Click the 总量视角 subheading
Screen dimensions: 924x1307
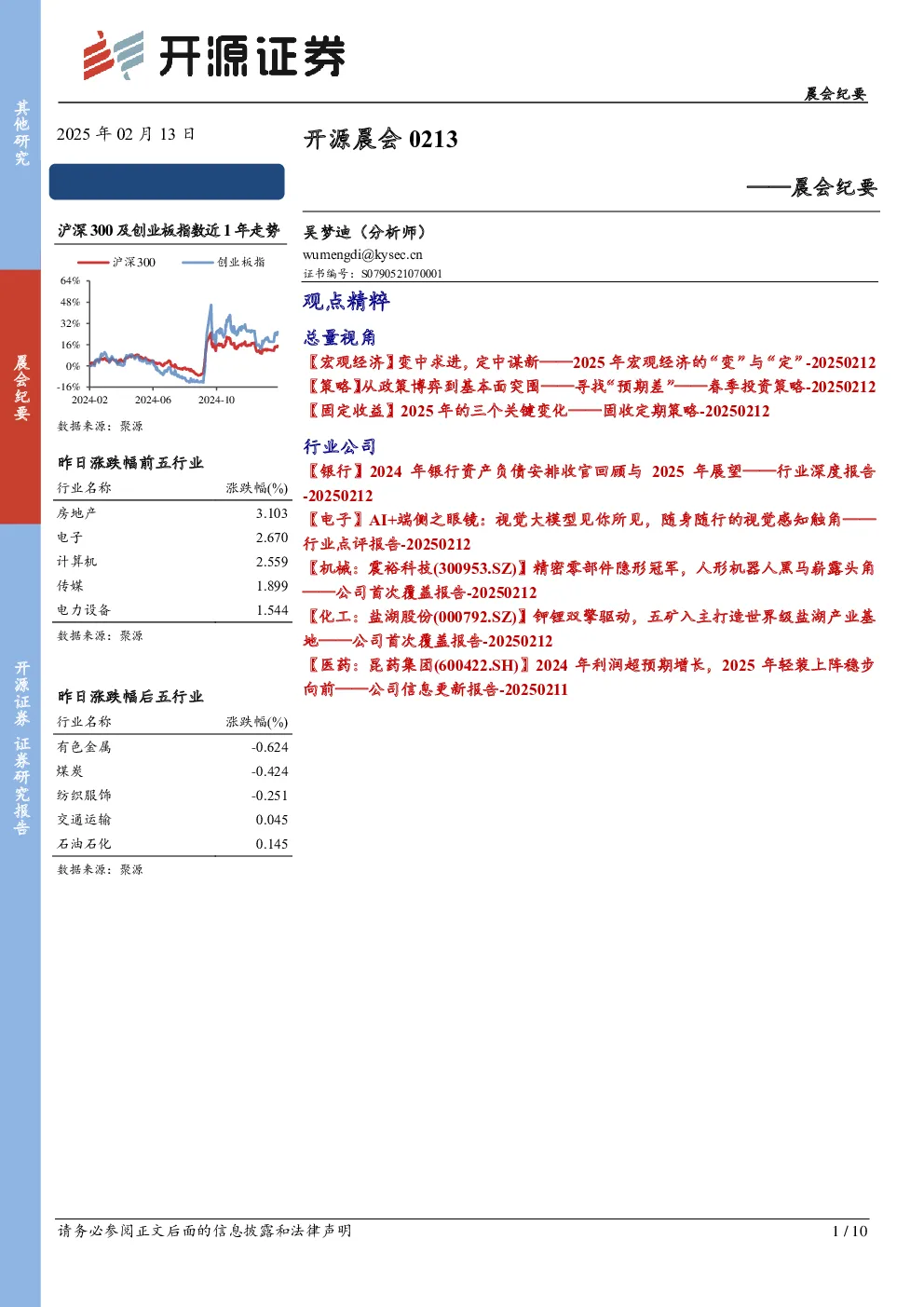[x=340, y=337]
